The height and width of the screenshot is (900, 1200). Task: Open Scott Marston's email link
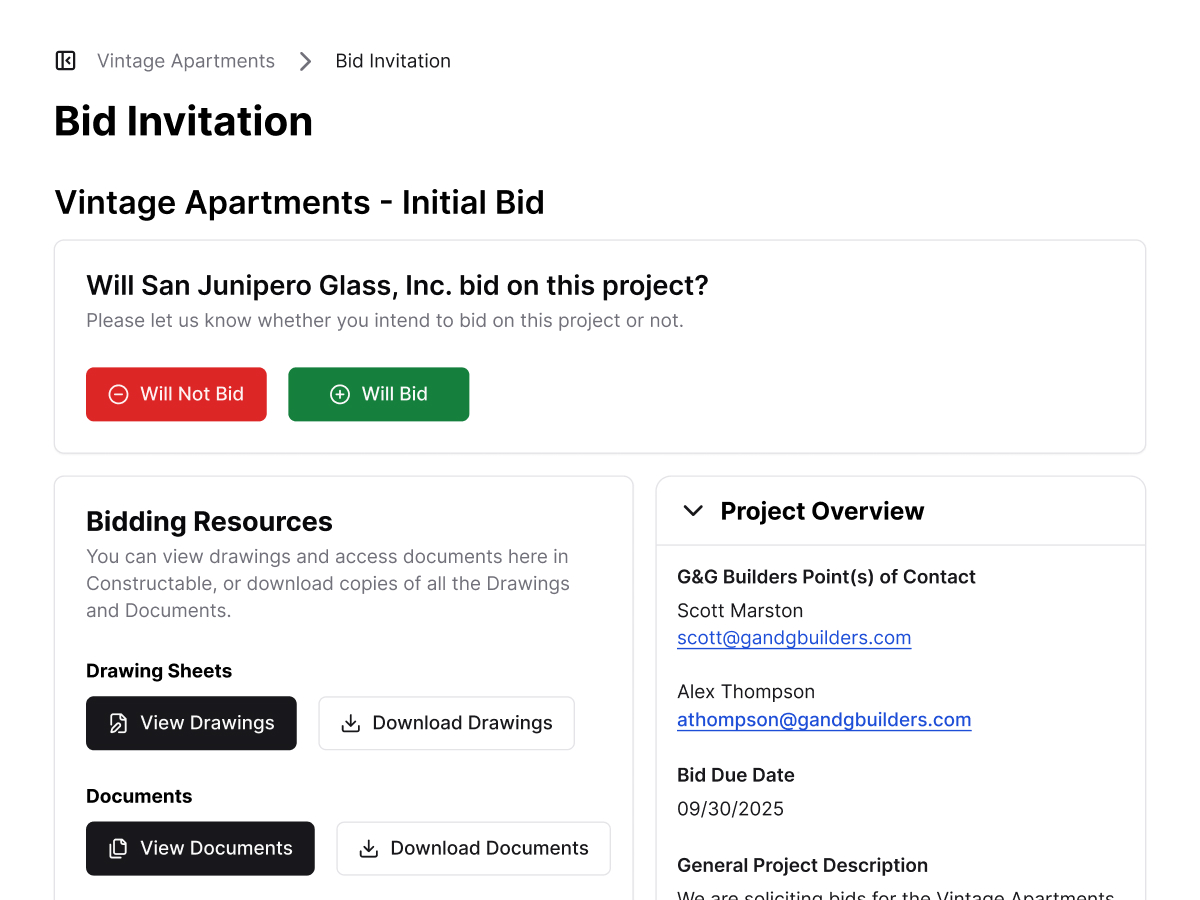coord(794,637)
